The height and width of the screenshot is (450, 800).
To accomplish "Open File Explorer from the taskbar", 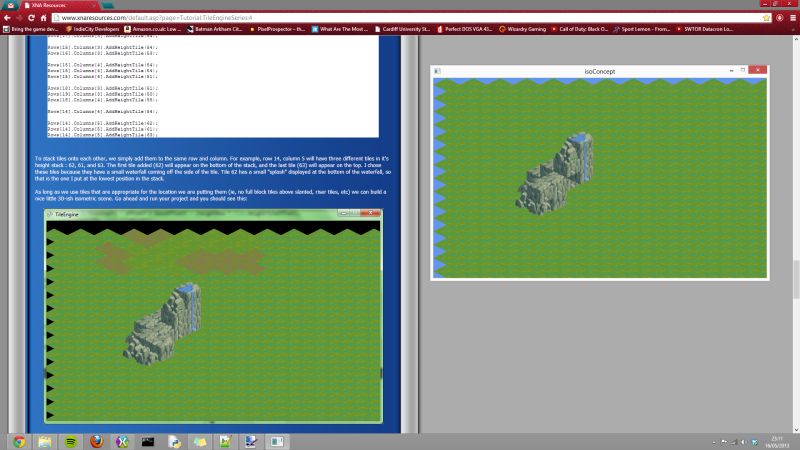I will pyautogui.click(x=44, y=442).
